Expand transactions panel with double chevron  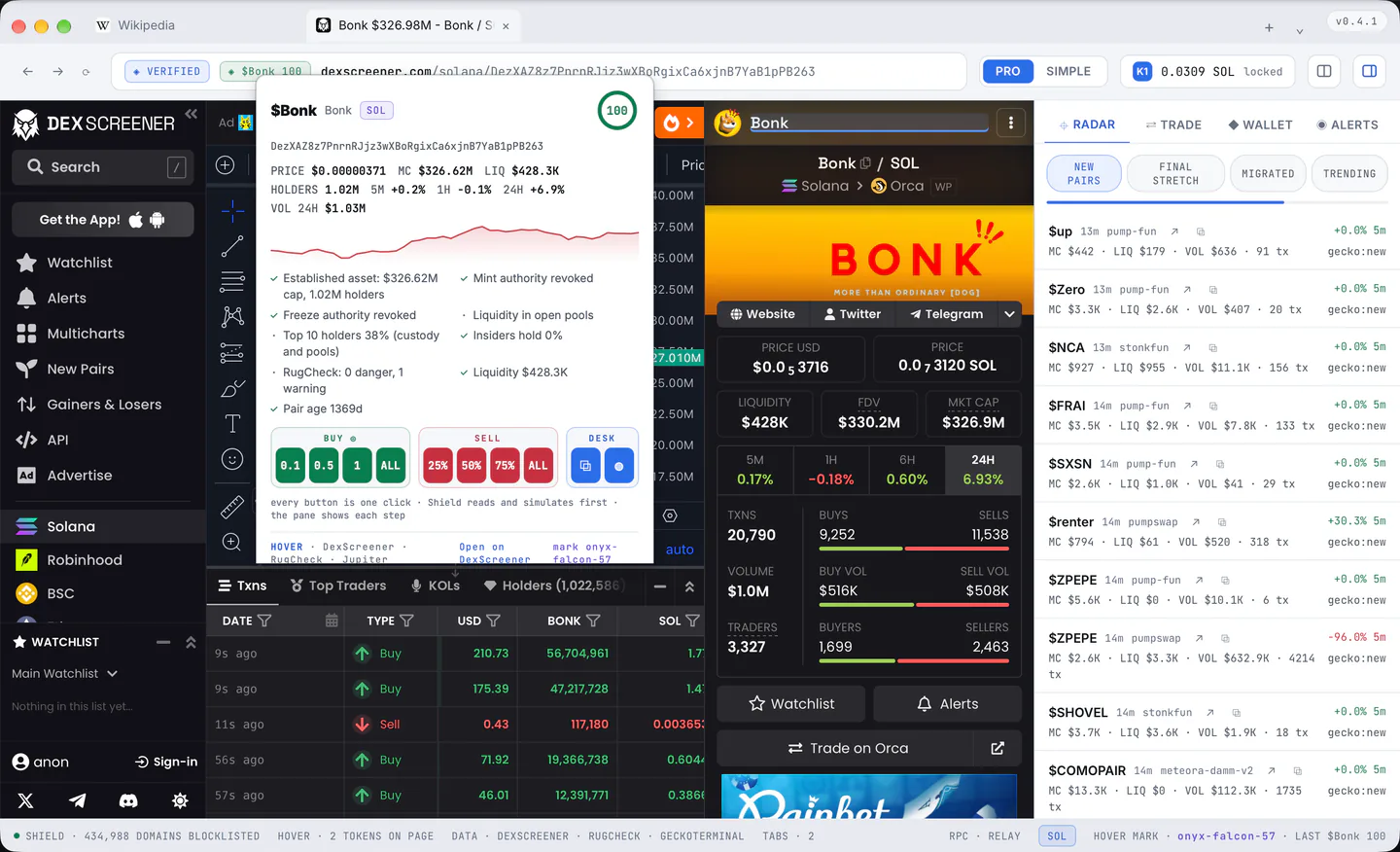(689, 586)
